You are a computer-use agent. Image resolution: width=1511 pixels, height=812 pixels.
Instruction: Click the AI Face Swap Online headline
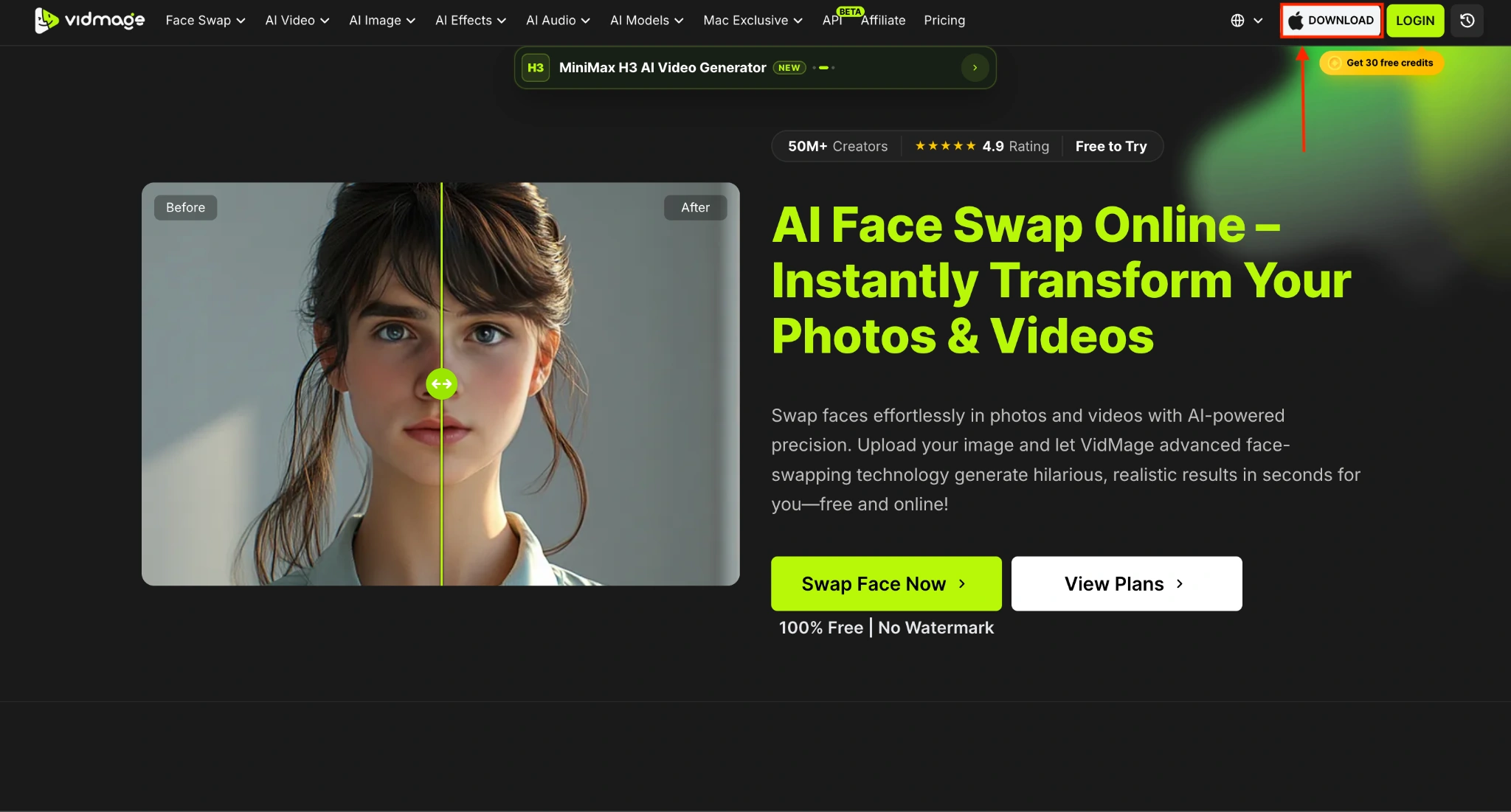pos(1061,280)
